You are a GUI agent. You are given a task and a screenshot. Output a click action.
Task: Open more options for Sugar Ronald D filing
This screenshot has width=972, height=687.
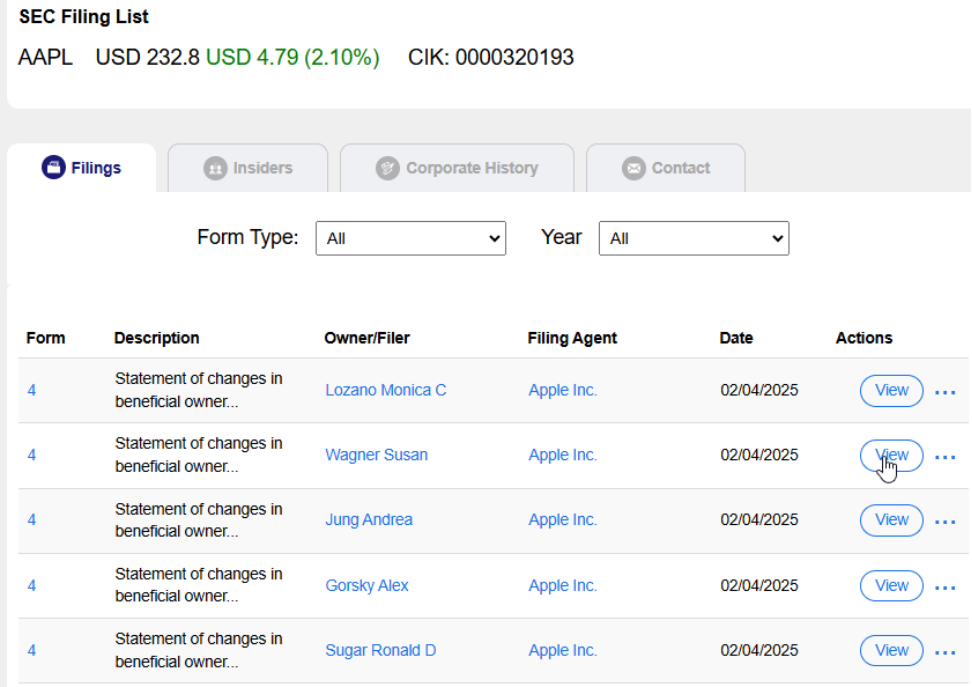[945, 652]
